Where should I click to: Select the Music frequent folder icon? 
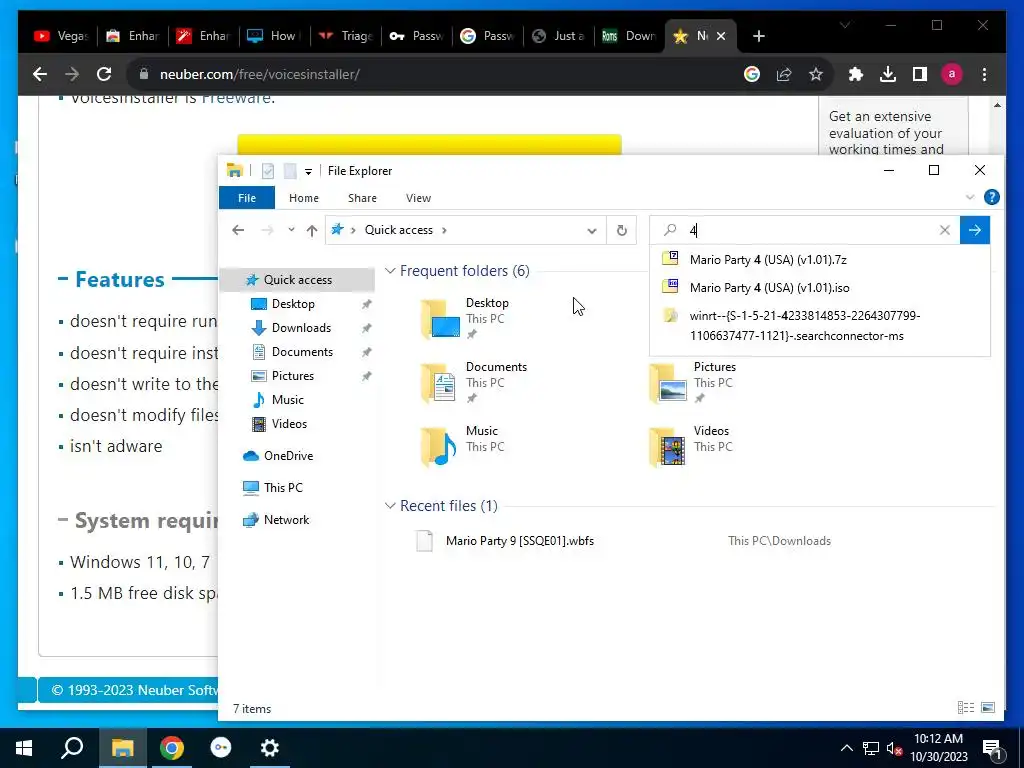(x=440, y=447)
